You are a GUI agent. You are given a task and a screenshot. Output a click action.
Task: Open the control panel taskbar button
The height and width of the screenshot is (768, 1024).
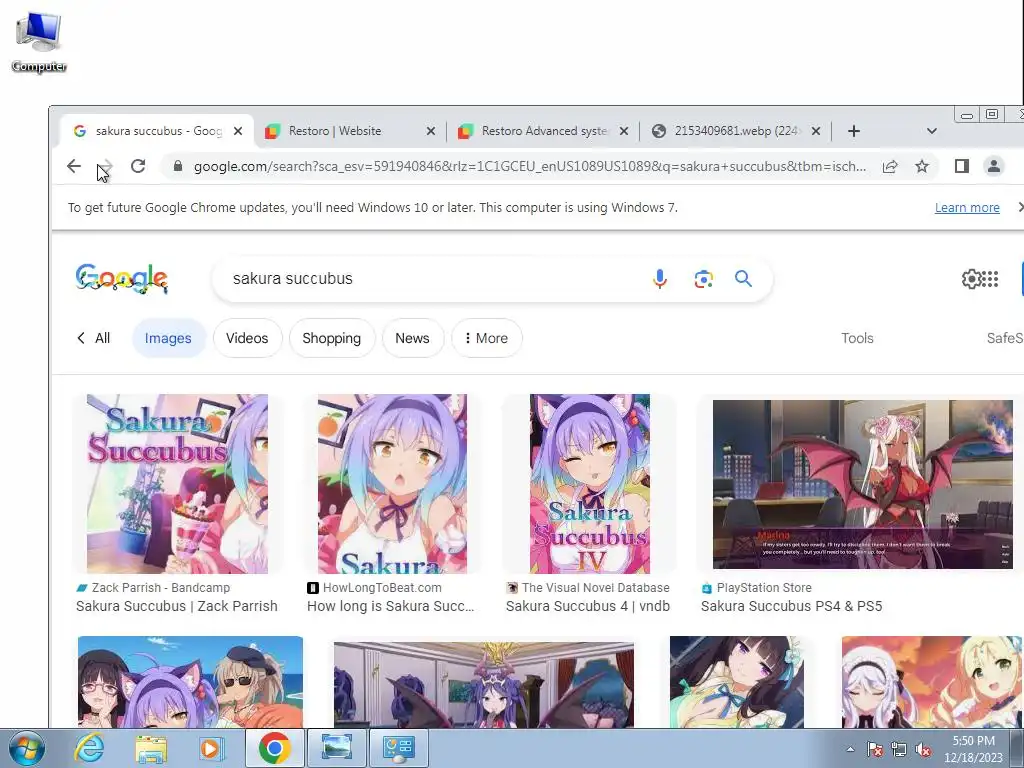coord(398,748)
